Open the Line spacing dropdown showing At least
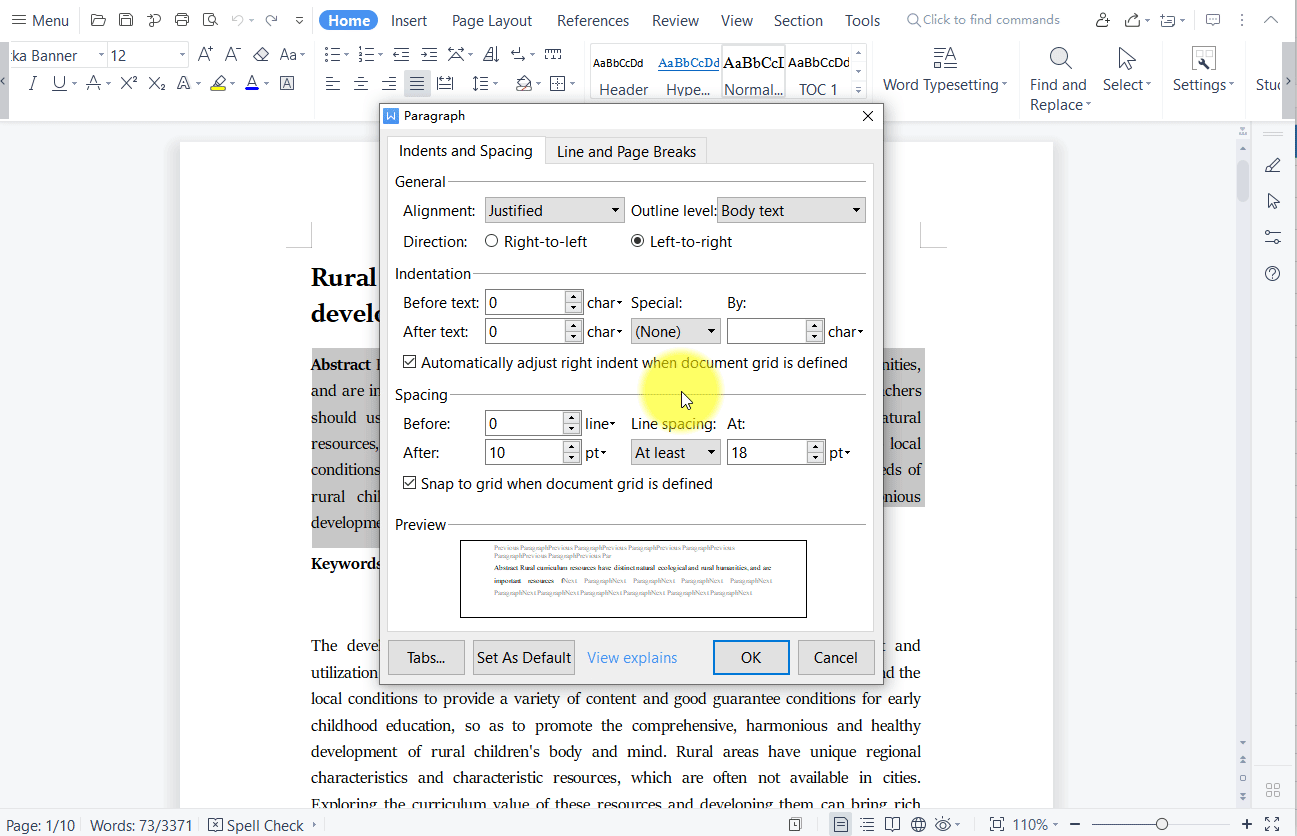This screenshot has width=1297, height=836. point(675,452)
